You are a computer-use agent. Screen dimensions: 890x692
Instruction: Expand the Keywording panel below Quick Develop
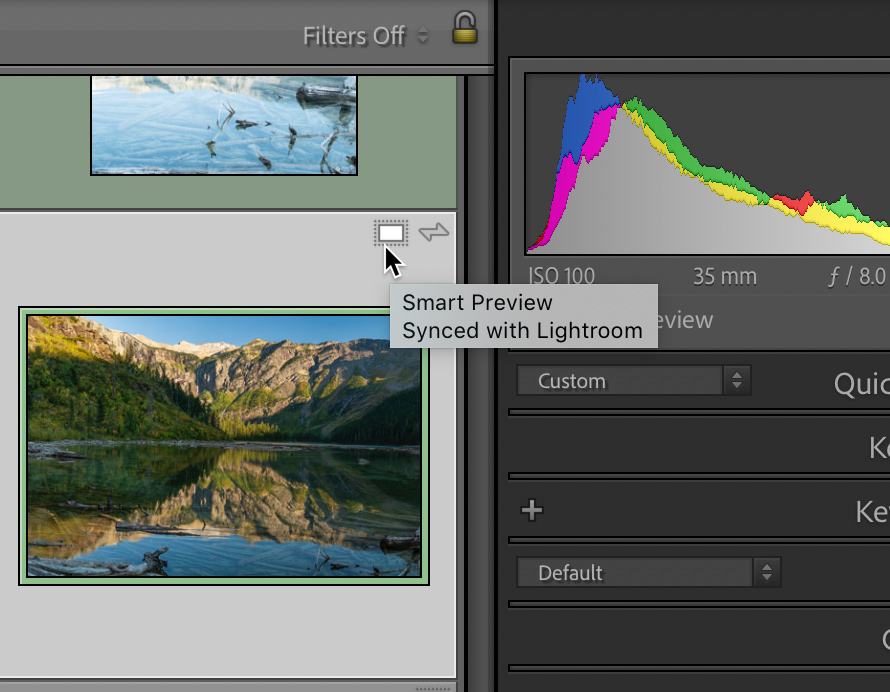point(878,447)
